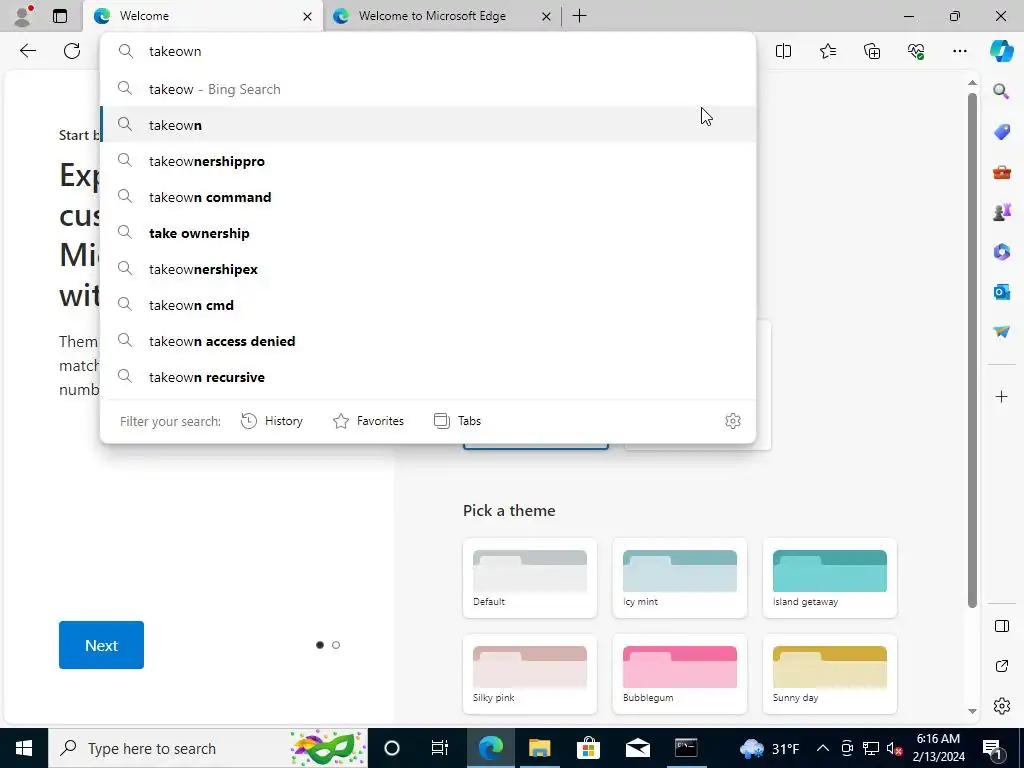Show hidden system tray icons
This screenshot has width=1024, height=768.
pyautogui.click(x=823, y=748)
